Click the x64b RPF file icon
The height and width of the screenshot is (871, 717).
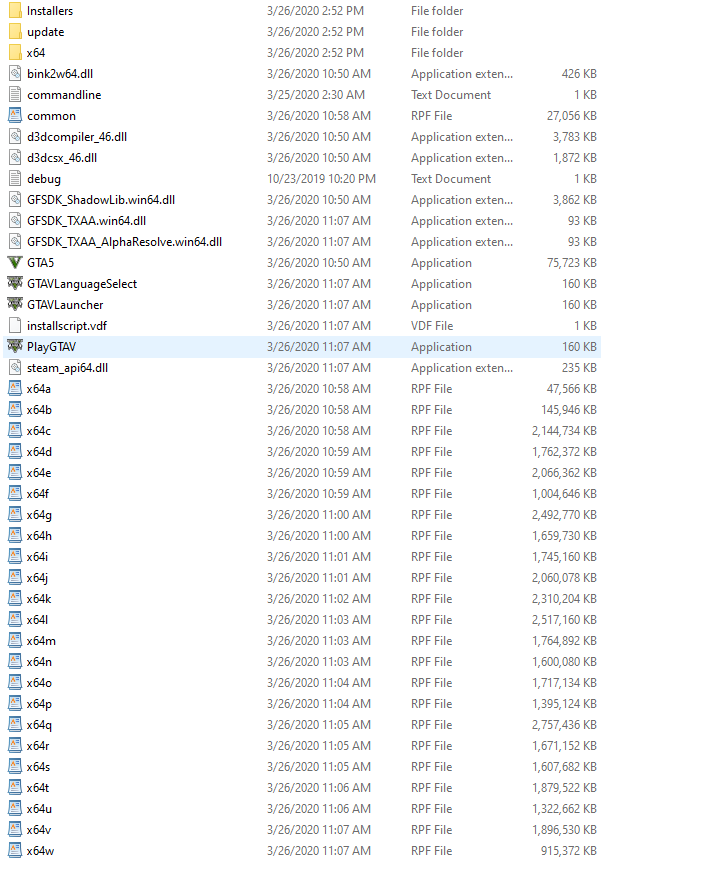click(x=16, y=409)
